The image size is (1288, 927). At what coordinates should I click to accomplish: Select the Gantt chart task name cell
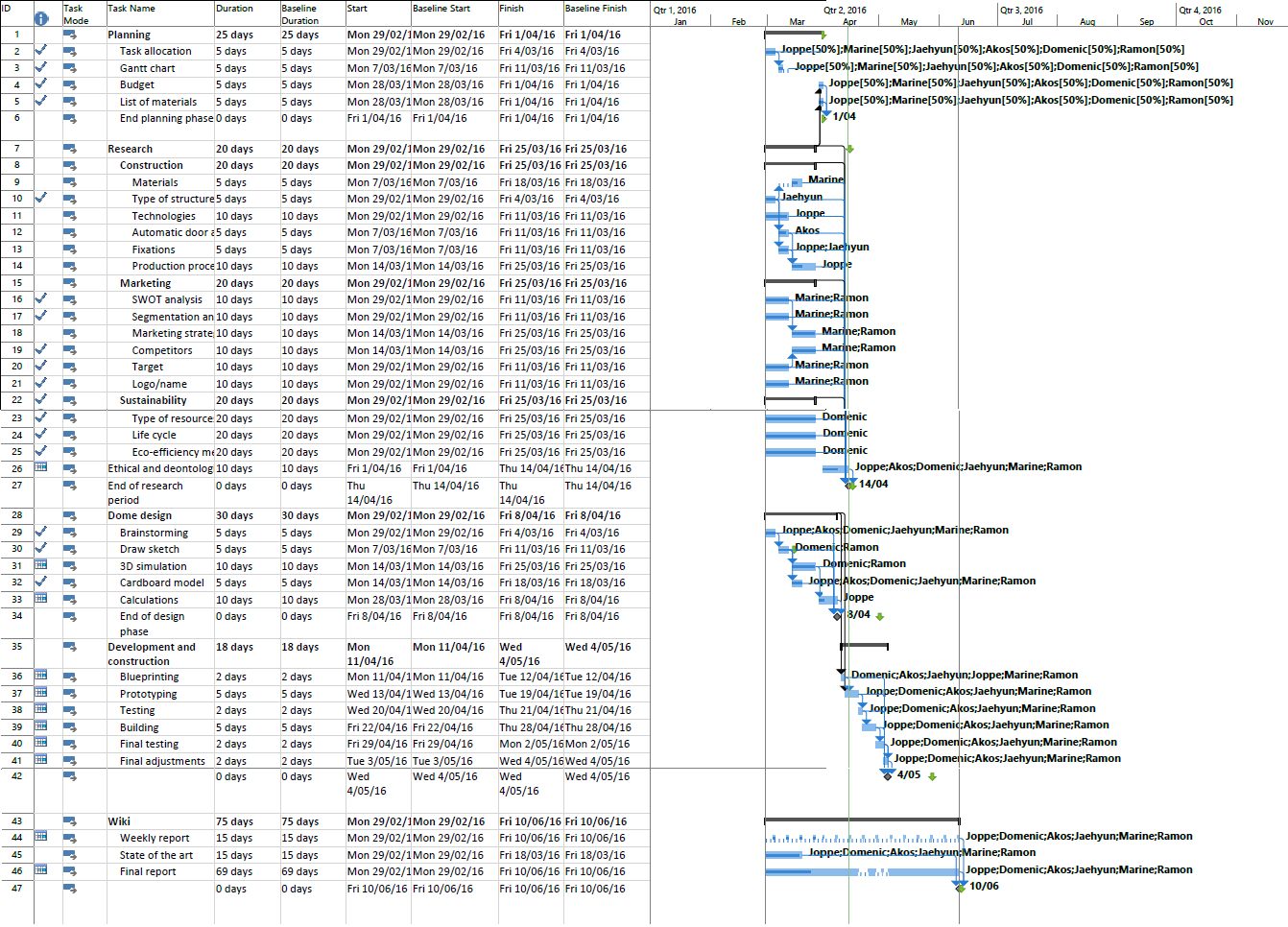(x=147, y=68)
